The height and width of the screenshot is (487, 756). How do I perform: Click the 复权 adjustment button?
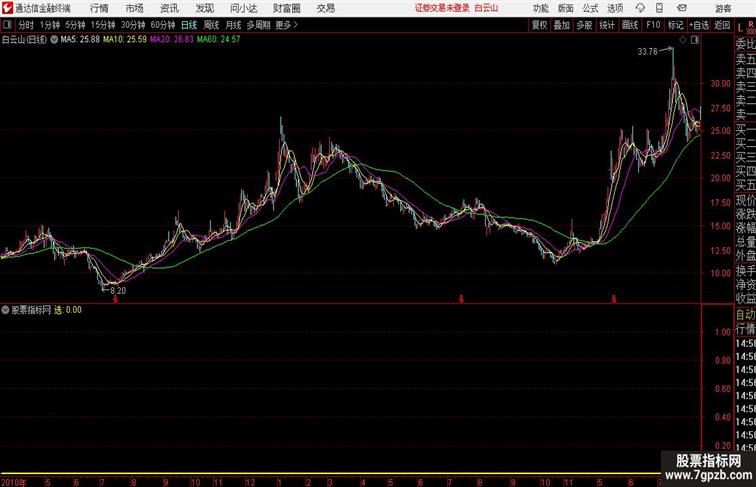pos(540,25)
